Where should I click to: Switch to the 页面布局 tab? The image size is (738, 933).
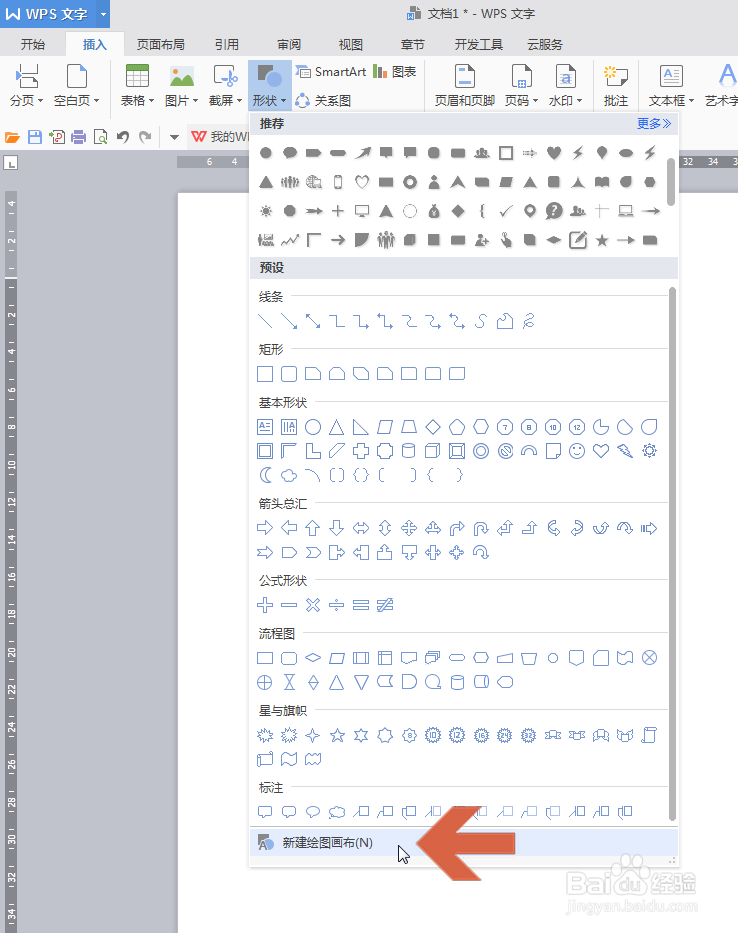click(161, 45)
